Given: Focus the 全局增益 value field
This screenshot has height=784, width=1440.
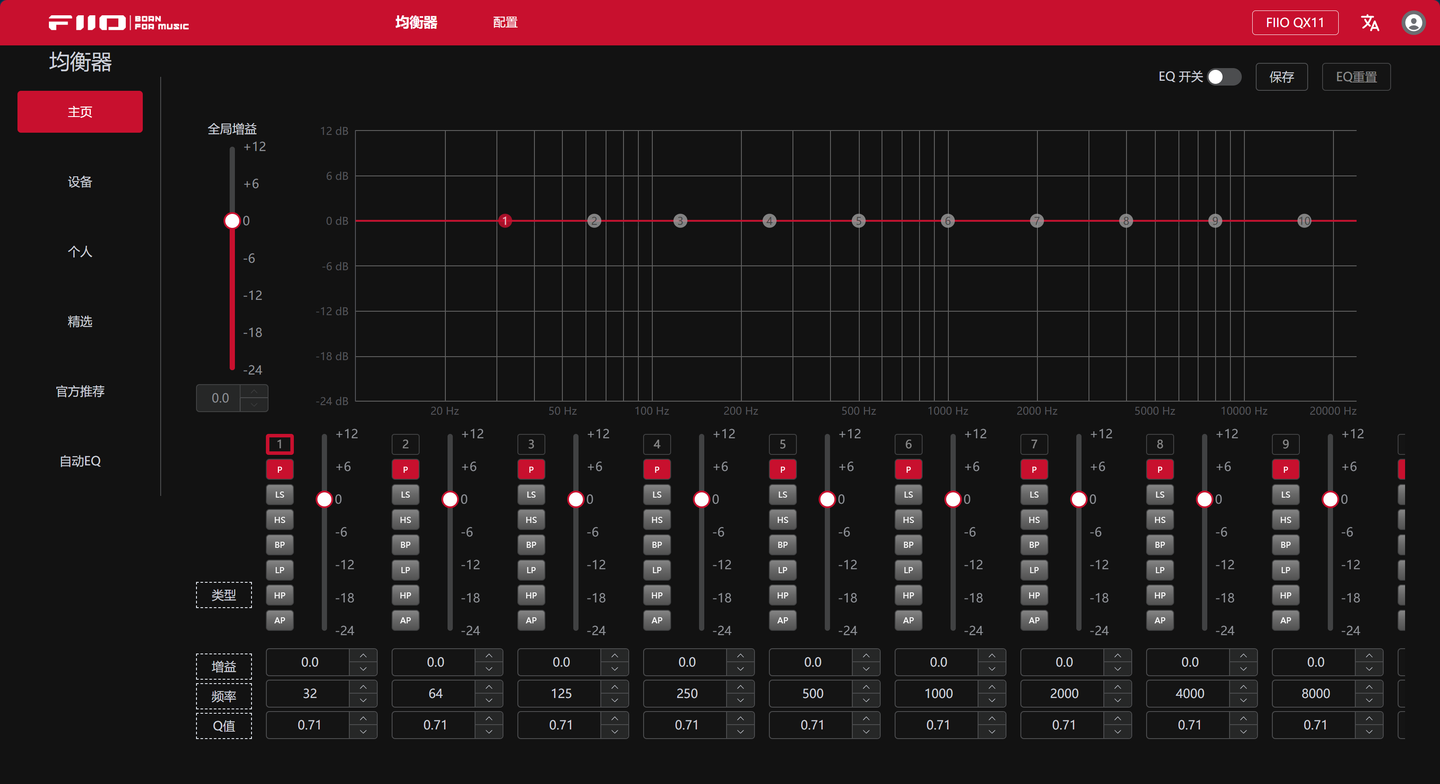Looking at the screenshot, I should coord(220,398).
